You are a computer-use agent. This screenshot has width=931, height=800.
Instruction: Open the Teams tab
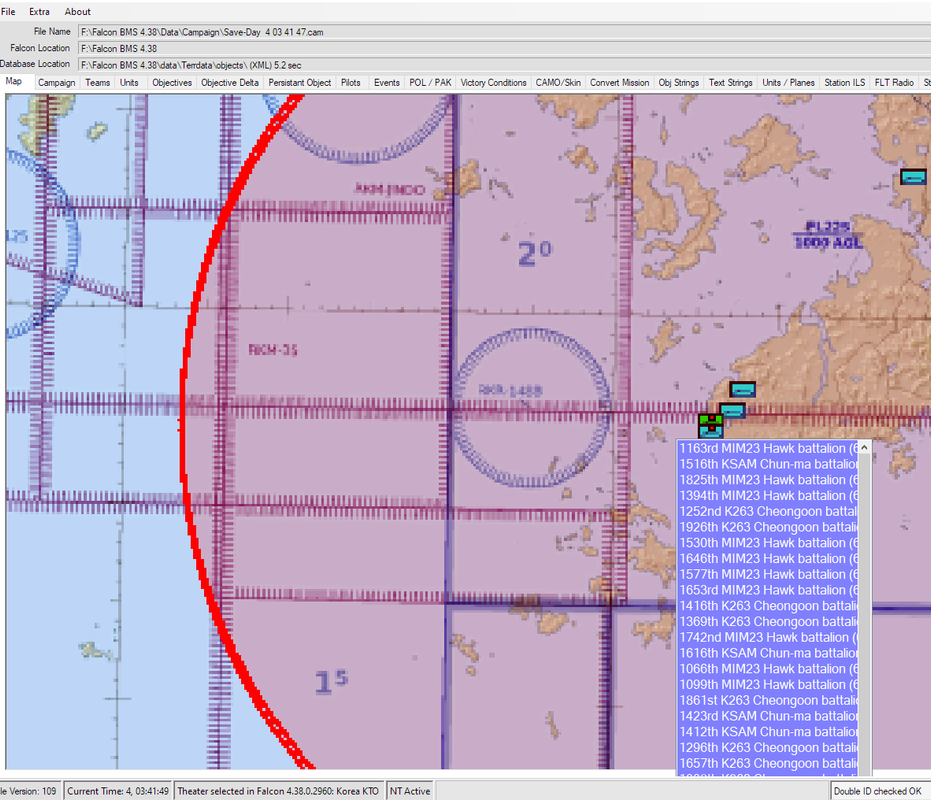coord(97,83)
